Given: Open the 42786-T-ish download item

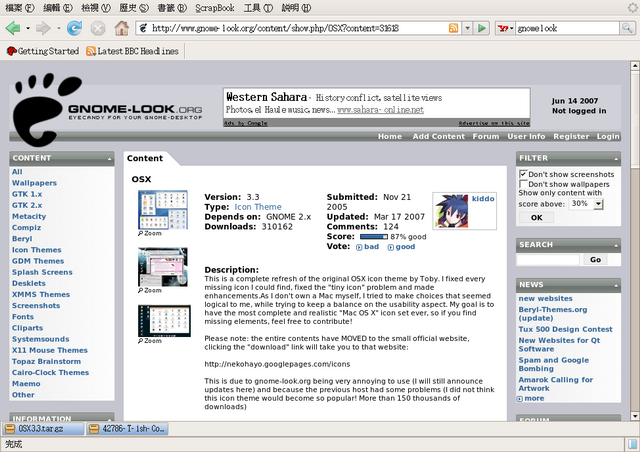Looking at the screenshot, I should [127, 429].
